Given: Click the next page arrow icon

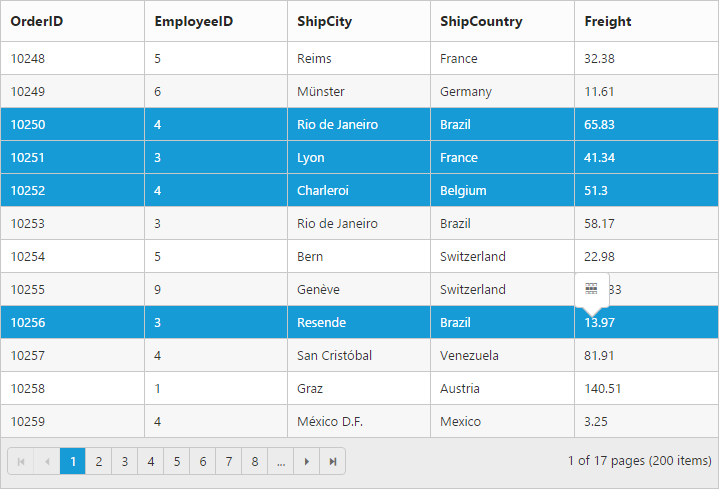Looking at the screenshot, I should (x=307, y=461).
